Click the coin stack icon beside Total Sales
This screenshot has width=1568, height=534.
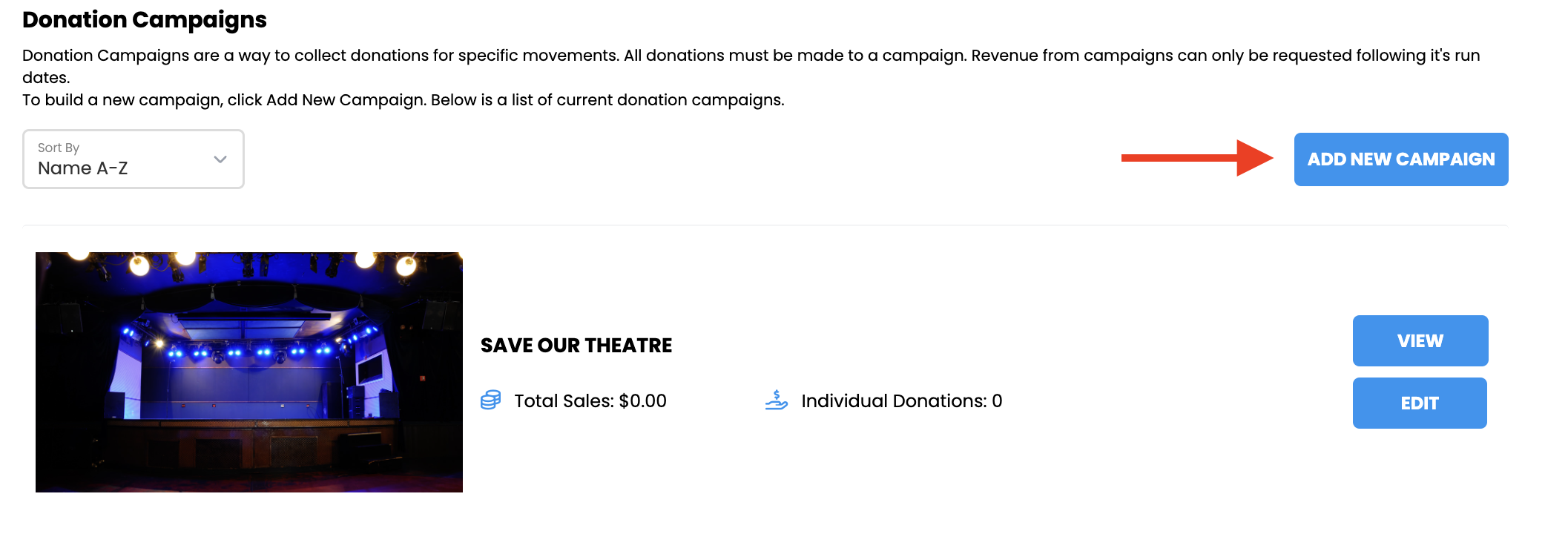pyautogui.click(x=490, y=400)
